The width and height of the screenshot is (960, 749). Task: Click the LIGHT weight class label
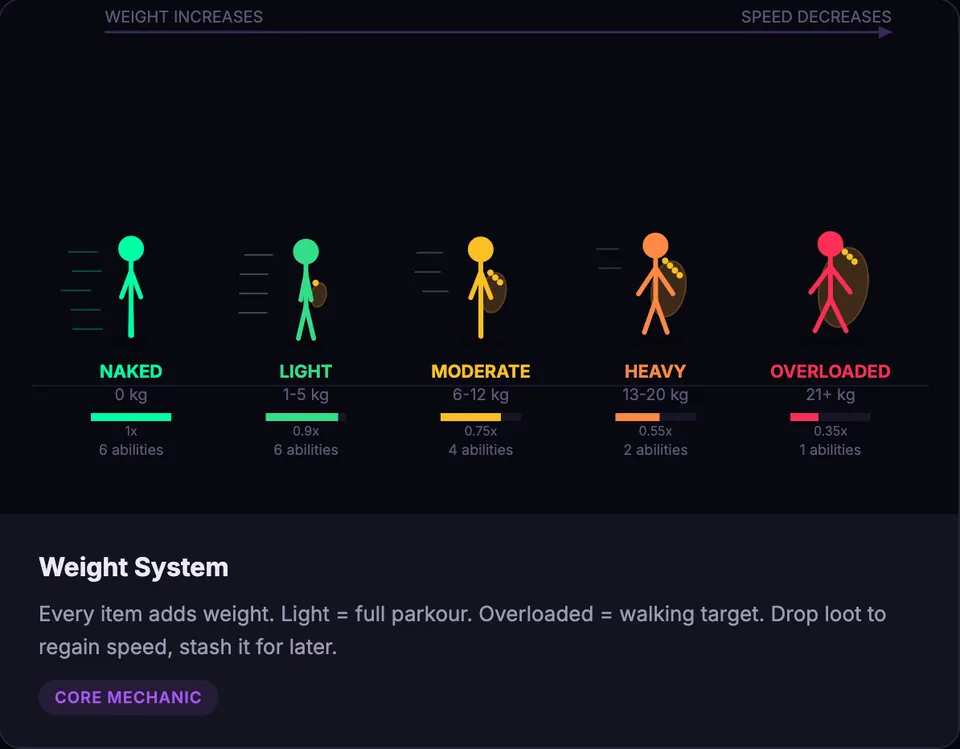coord(306,371)
